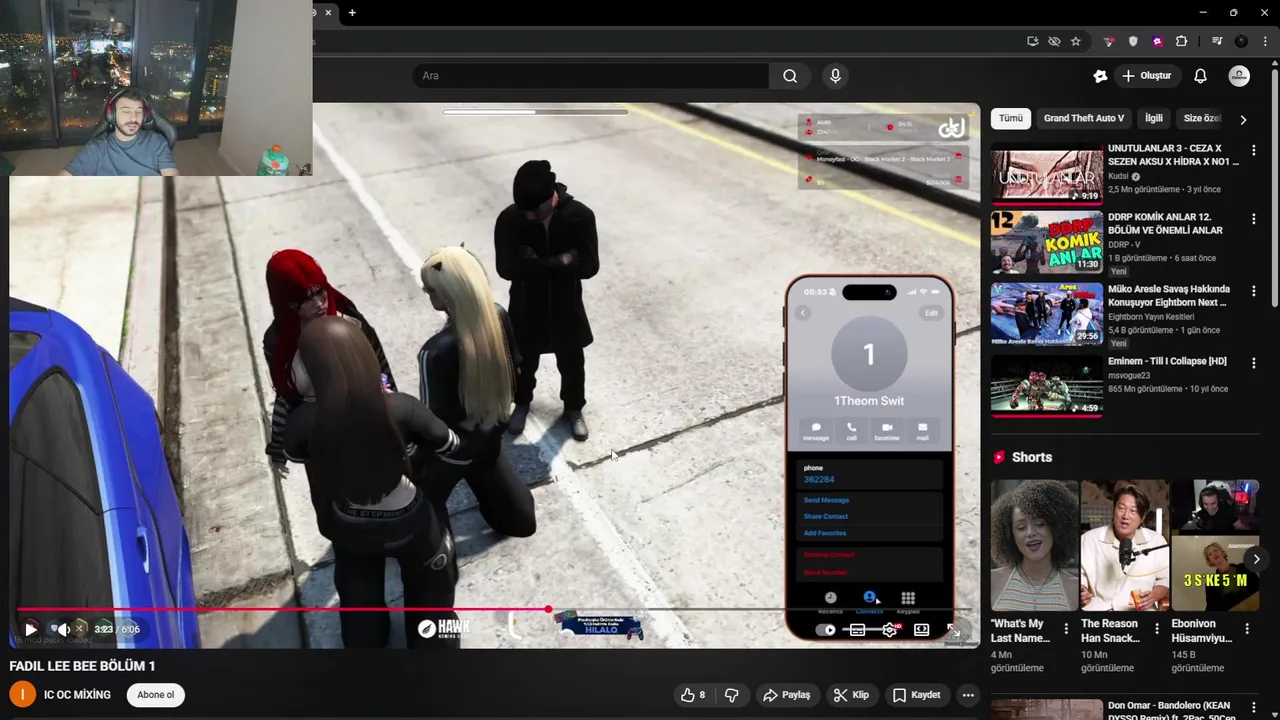Open the Extensions puzzle icon
This screenshot has height=720, width=1280.
point(1181,41)
